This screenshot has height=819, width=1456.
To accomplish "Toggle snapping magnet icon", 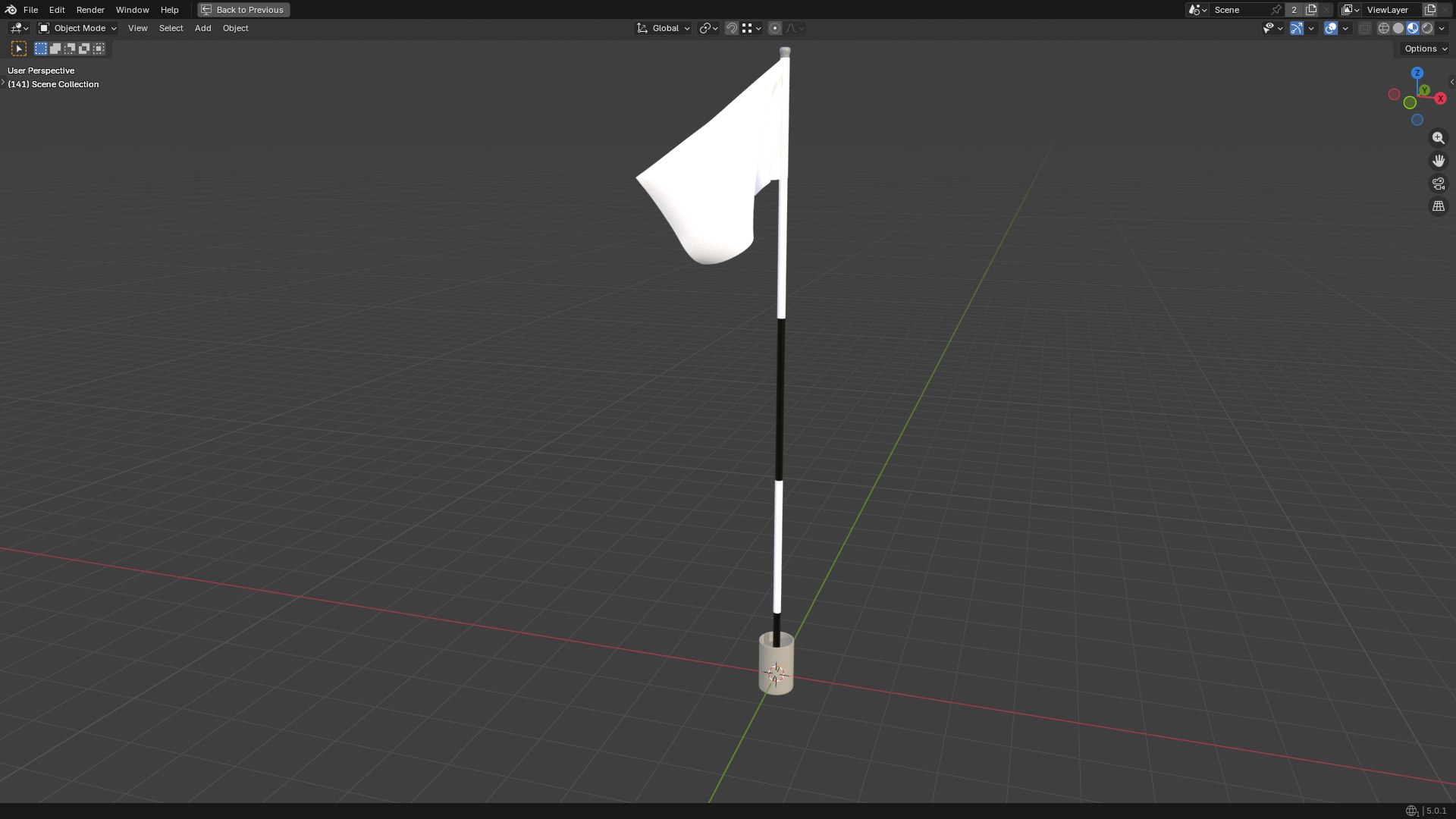I will click(731, 28).
